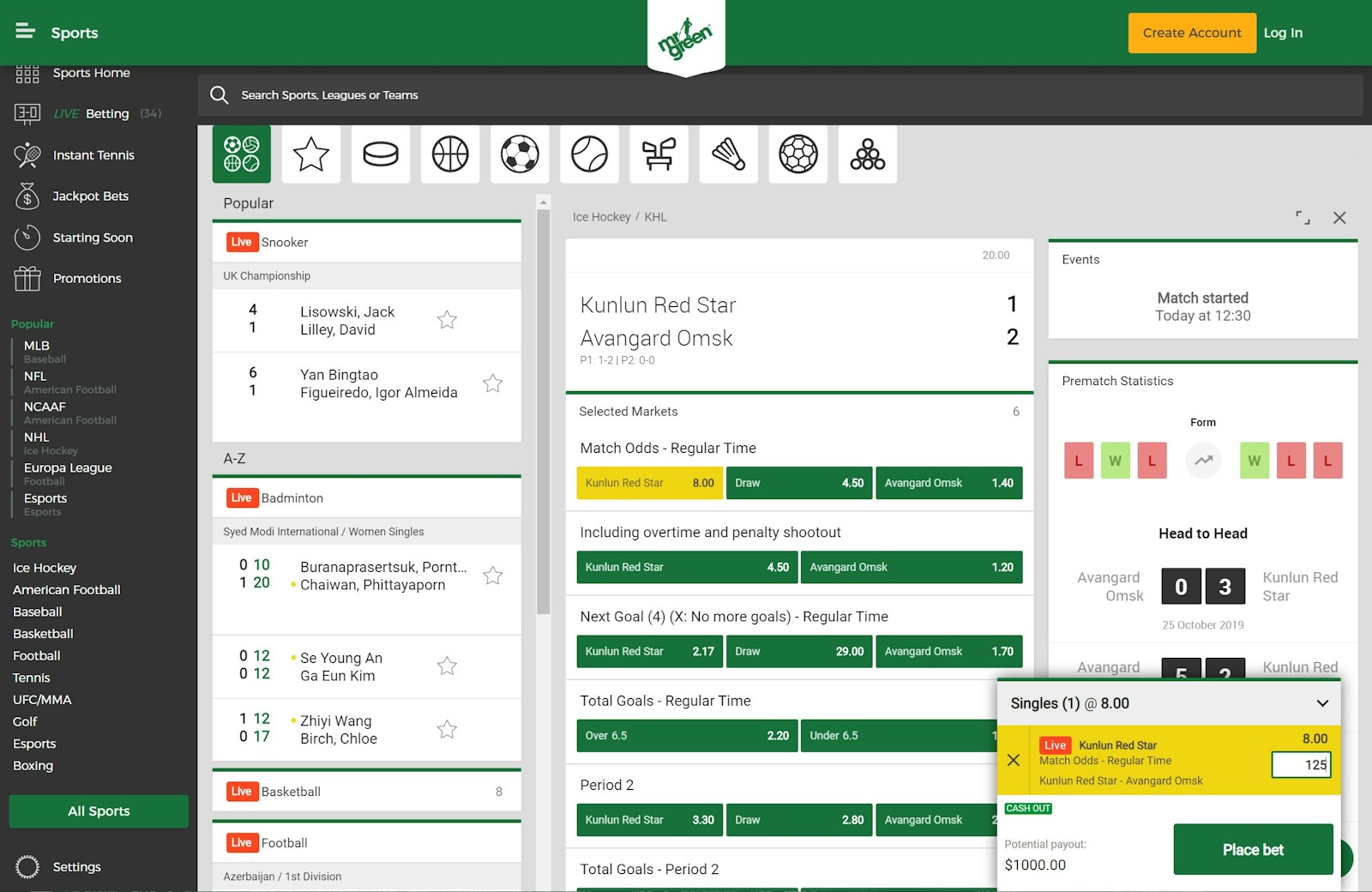This screenshot has width=1372, height=892.
Task: Click the Place bet button
Action: (1253, 849)
